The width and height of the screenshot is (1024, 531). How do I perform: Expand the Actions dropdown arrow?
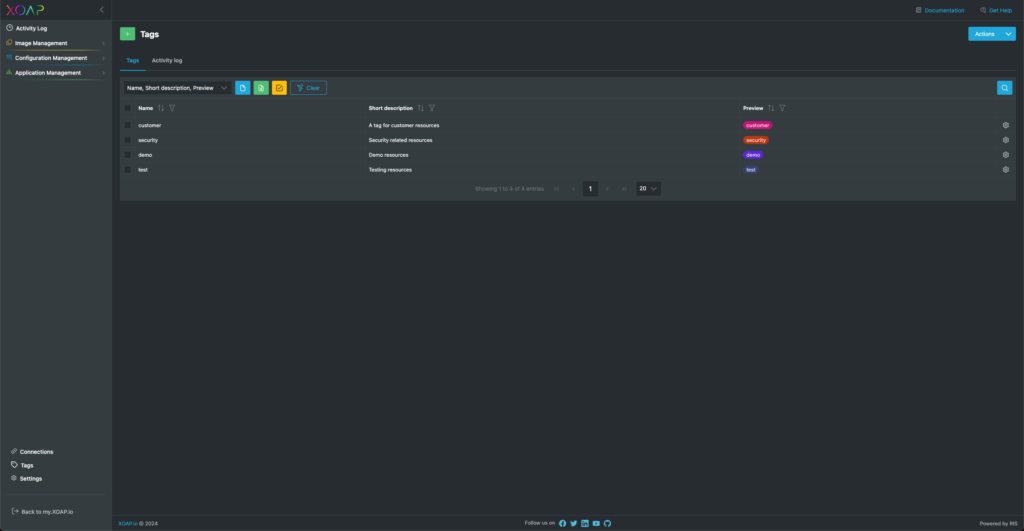pyautogui.click(x=1008, y=34)
